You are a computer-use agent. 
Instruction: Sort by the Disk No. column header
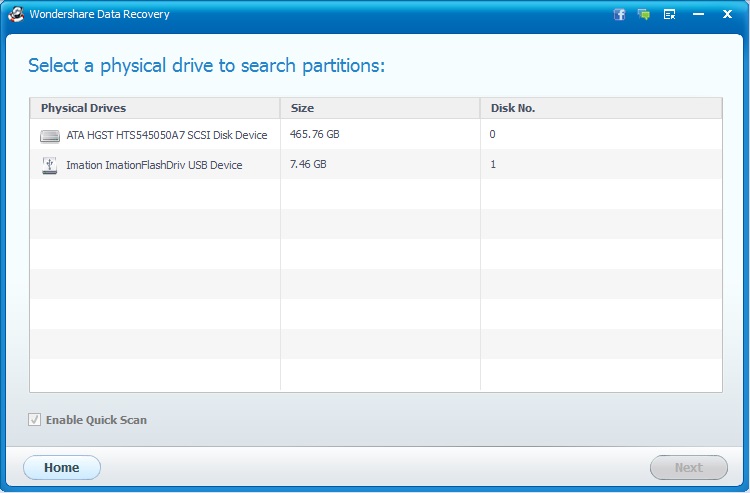601,108
